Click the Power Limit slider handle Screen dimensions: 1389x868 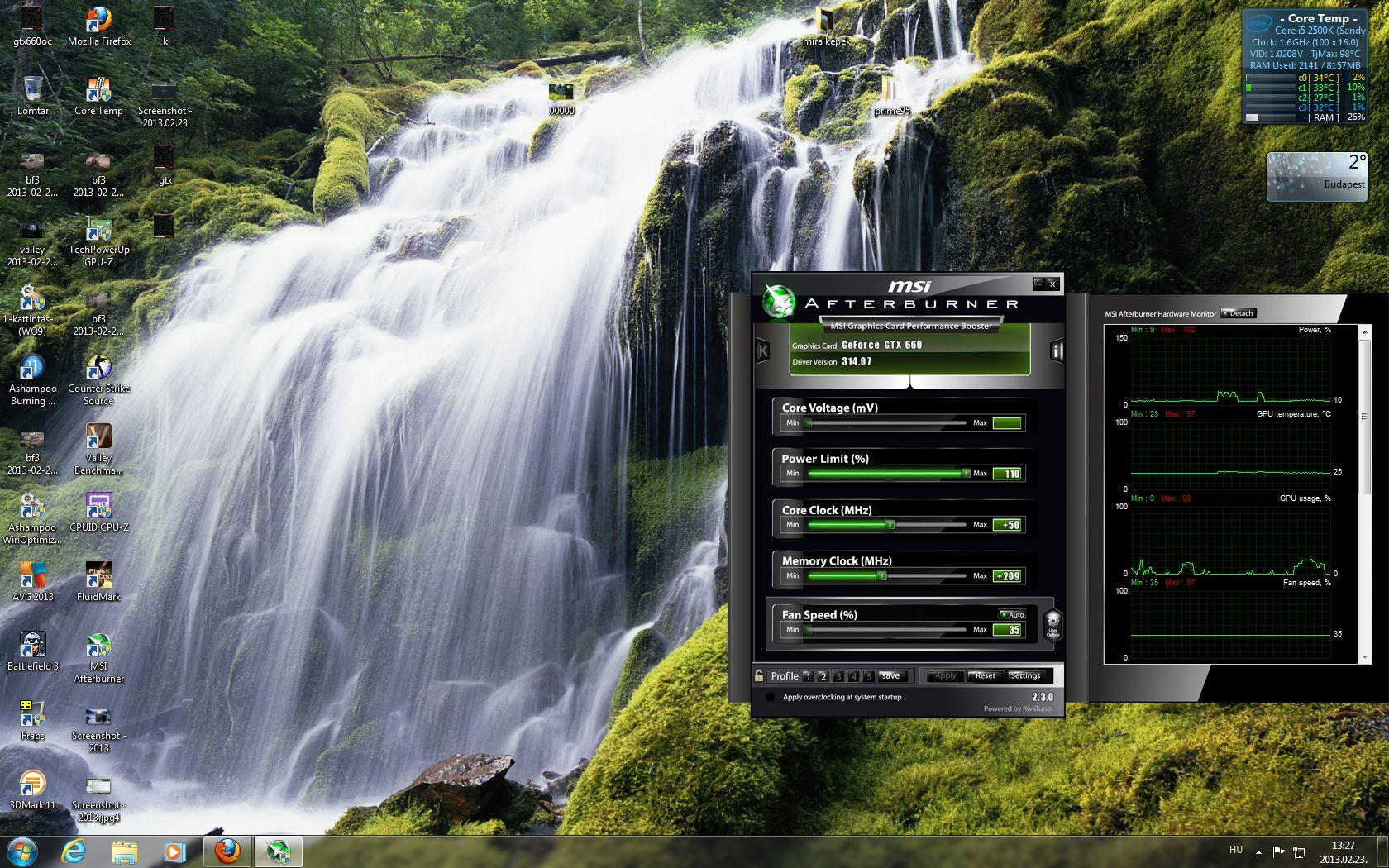point(965,474)
